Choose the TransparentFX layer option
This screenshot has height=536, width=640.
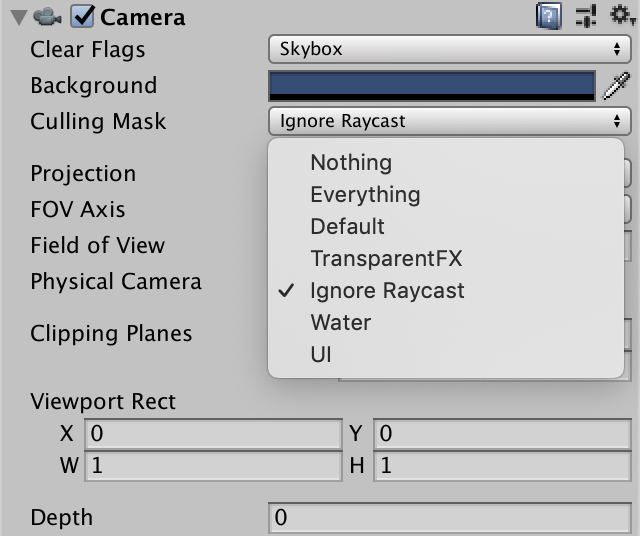pos(386,258)
